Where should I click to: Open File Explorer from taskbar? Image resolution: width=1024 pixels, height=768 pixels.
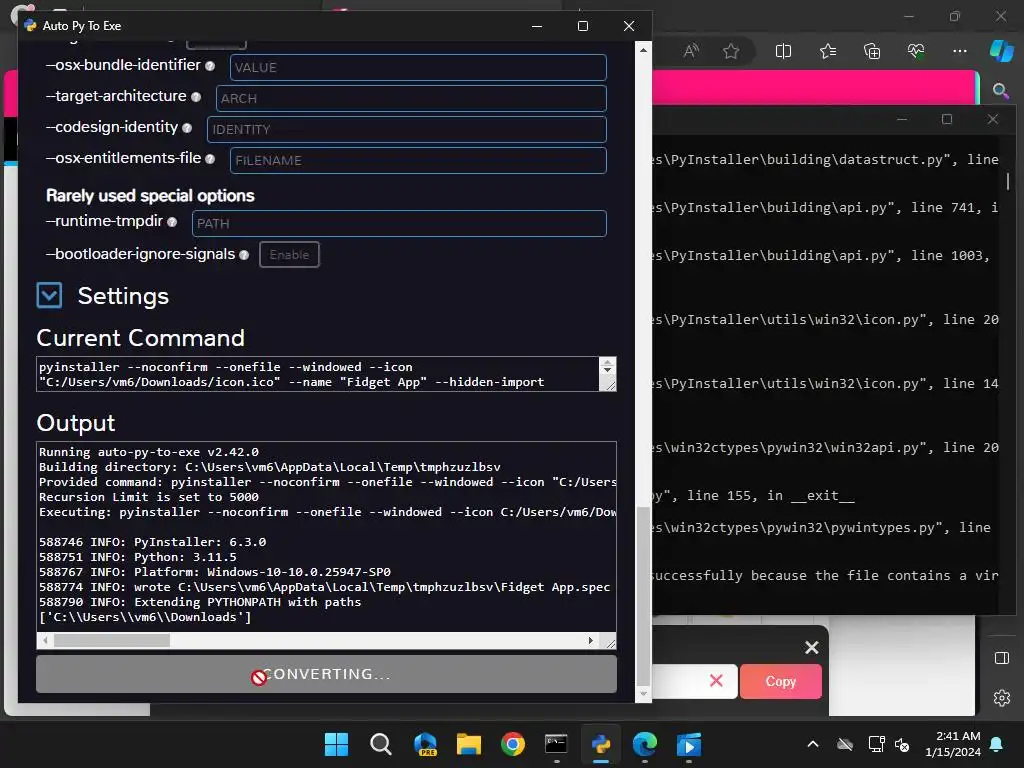point(469,744)
